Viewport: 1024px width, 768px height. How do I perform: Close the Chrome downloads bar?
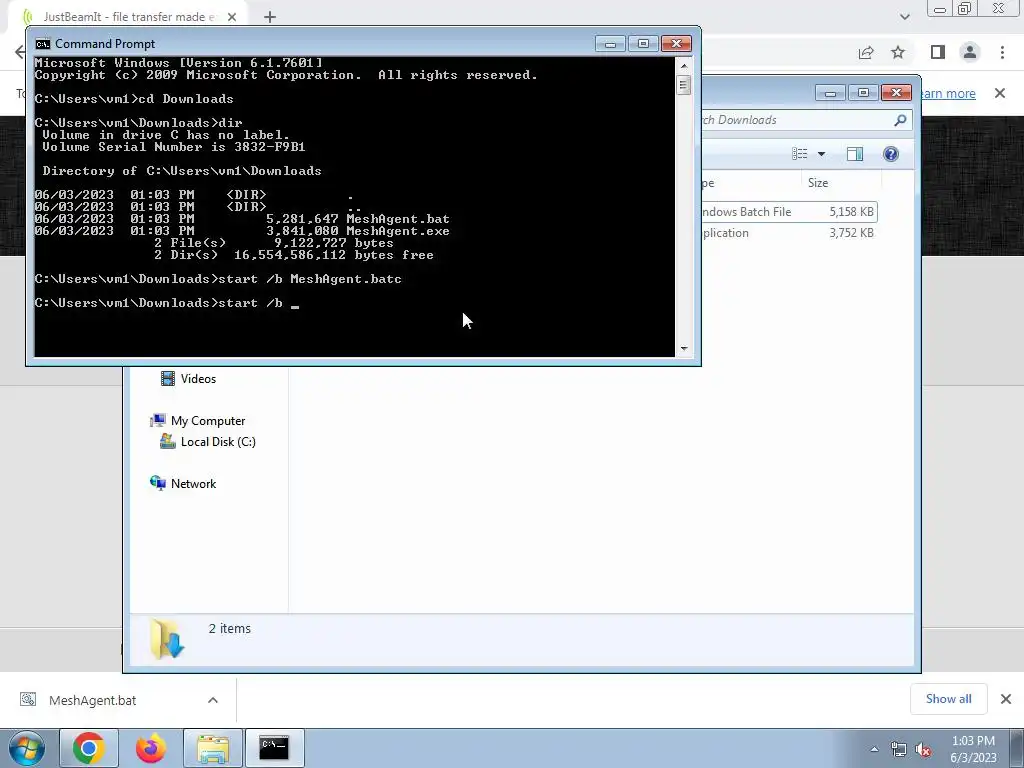click(x=1006, y=699)
